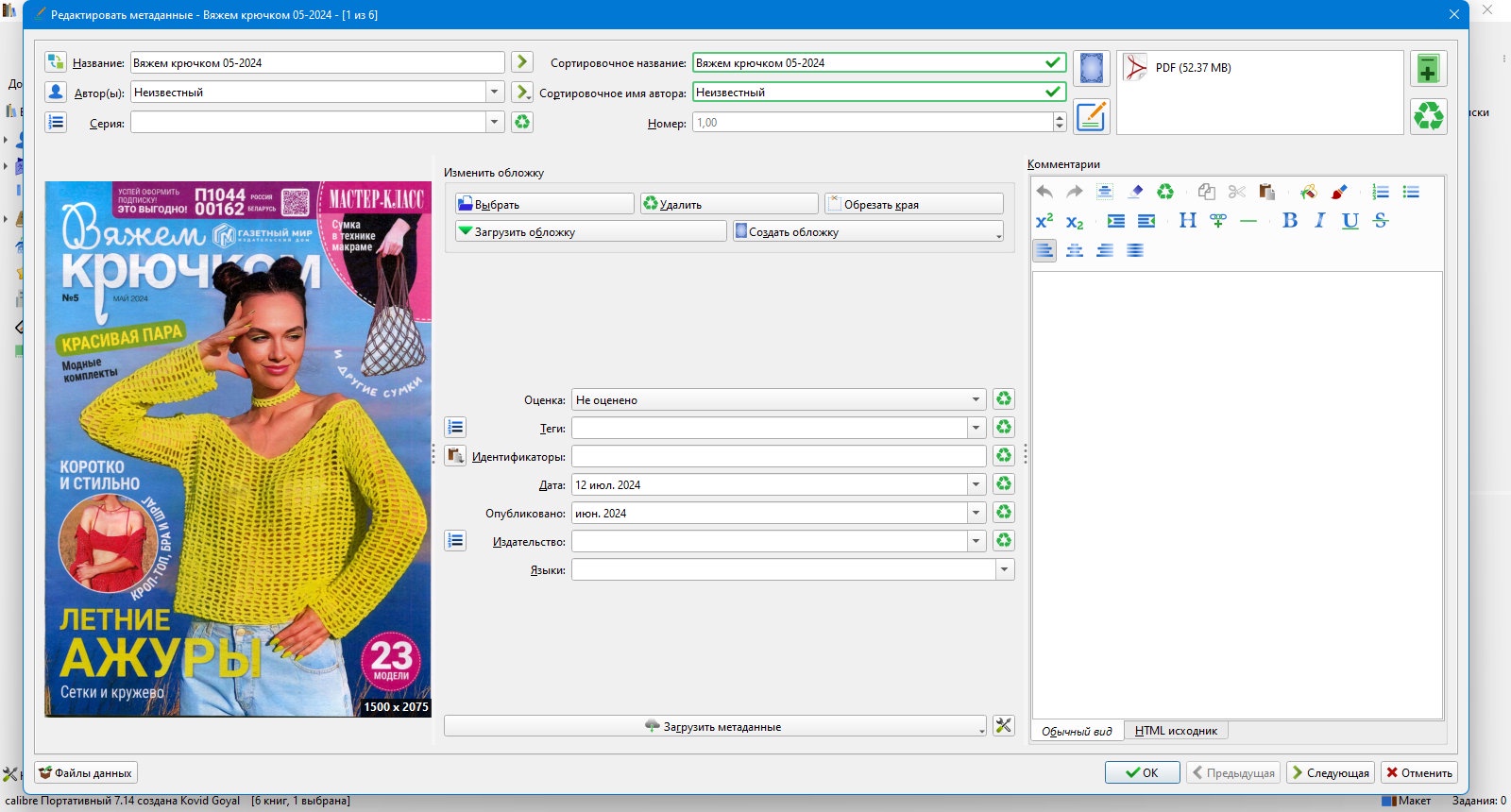Undo in the comments editor
This screenshot has height=812, width=1511.
1044,192
